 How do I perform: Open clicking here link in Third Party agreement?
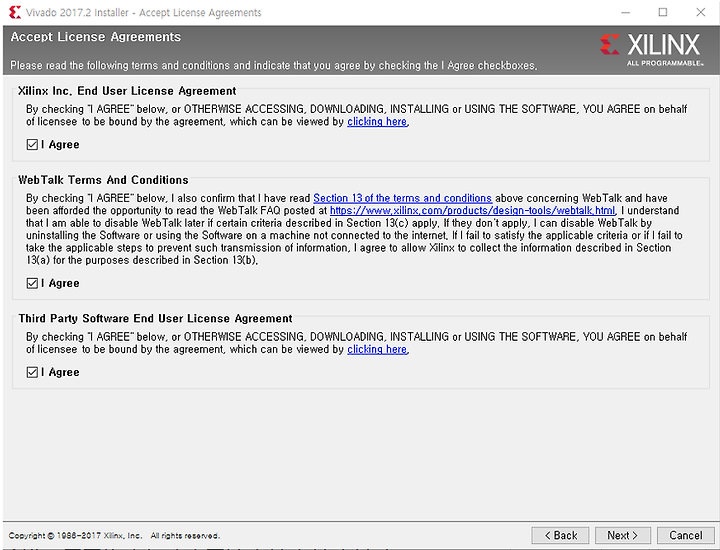coord(377,349)
